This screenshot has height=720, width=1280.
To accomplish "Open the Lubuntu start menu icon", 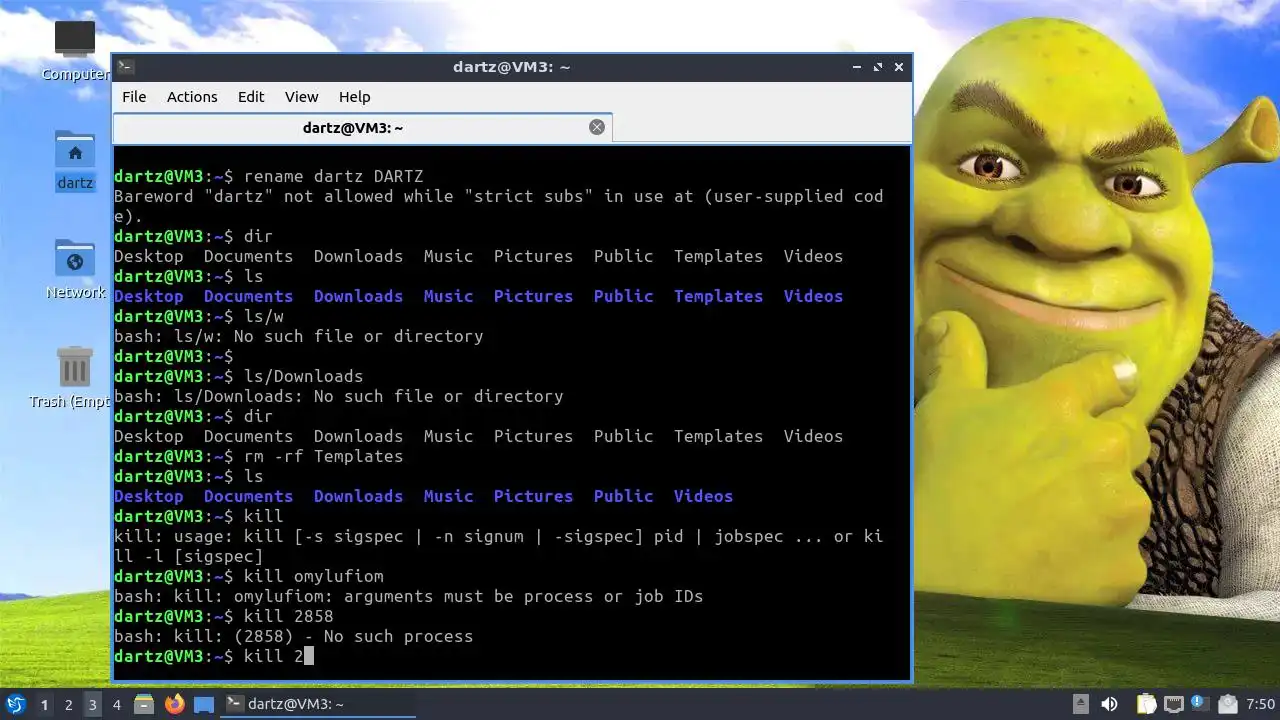I will [x=15, y=704].
